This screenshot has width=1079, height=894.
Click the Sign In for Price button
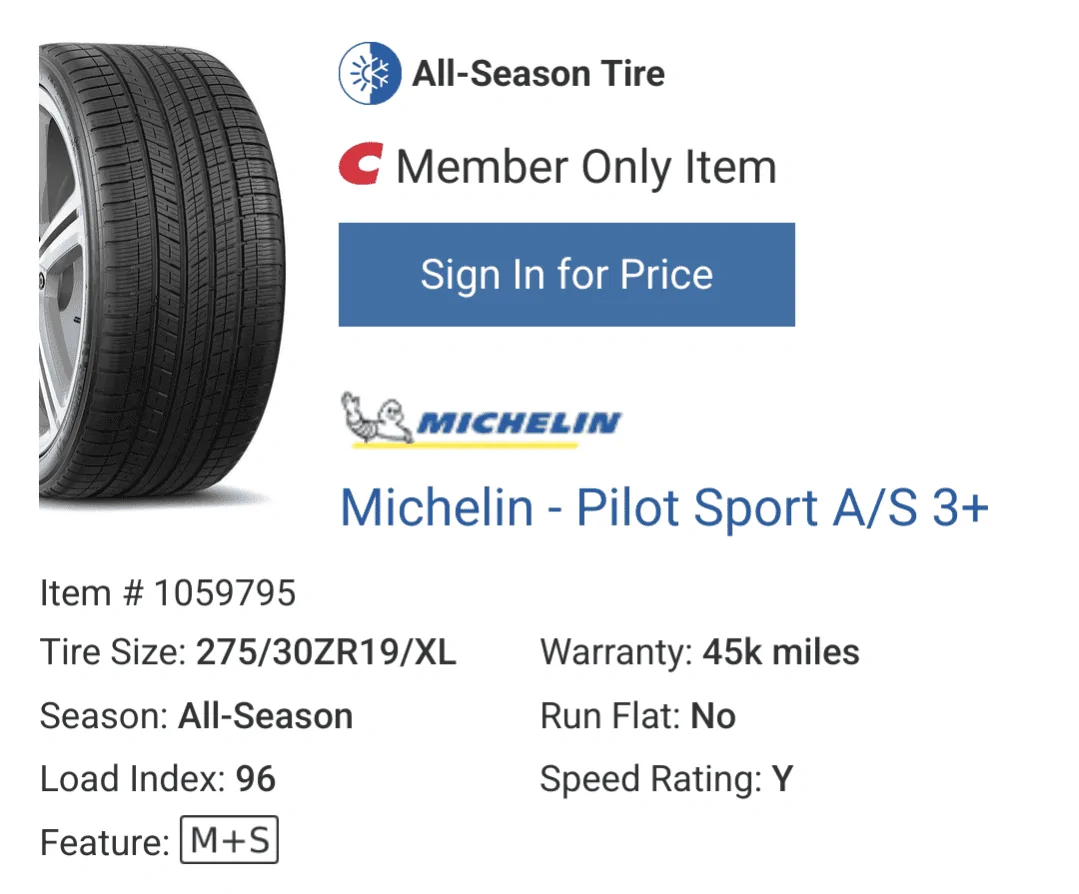tap(566, 274)
